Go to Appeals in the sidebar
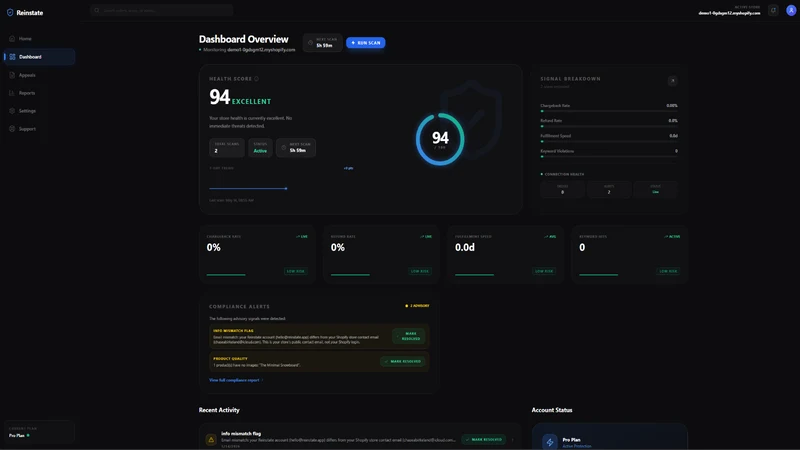The width and height of the screenshot is (800, 450). click(40, 75)
